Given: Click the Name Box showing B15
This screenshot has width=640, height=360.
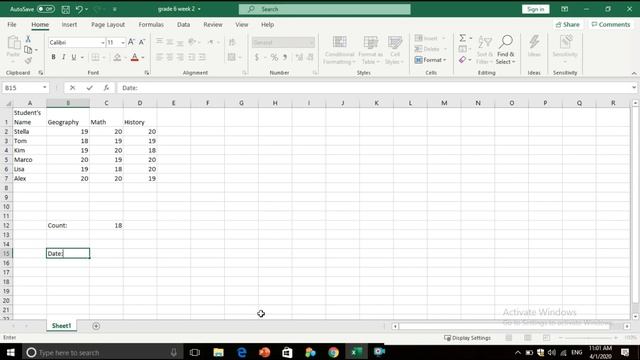Looking at the screenshot, I should 22,88.
